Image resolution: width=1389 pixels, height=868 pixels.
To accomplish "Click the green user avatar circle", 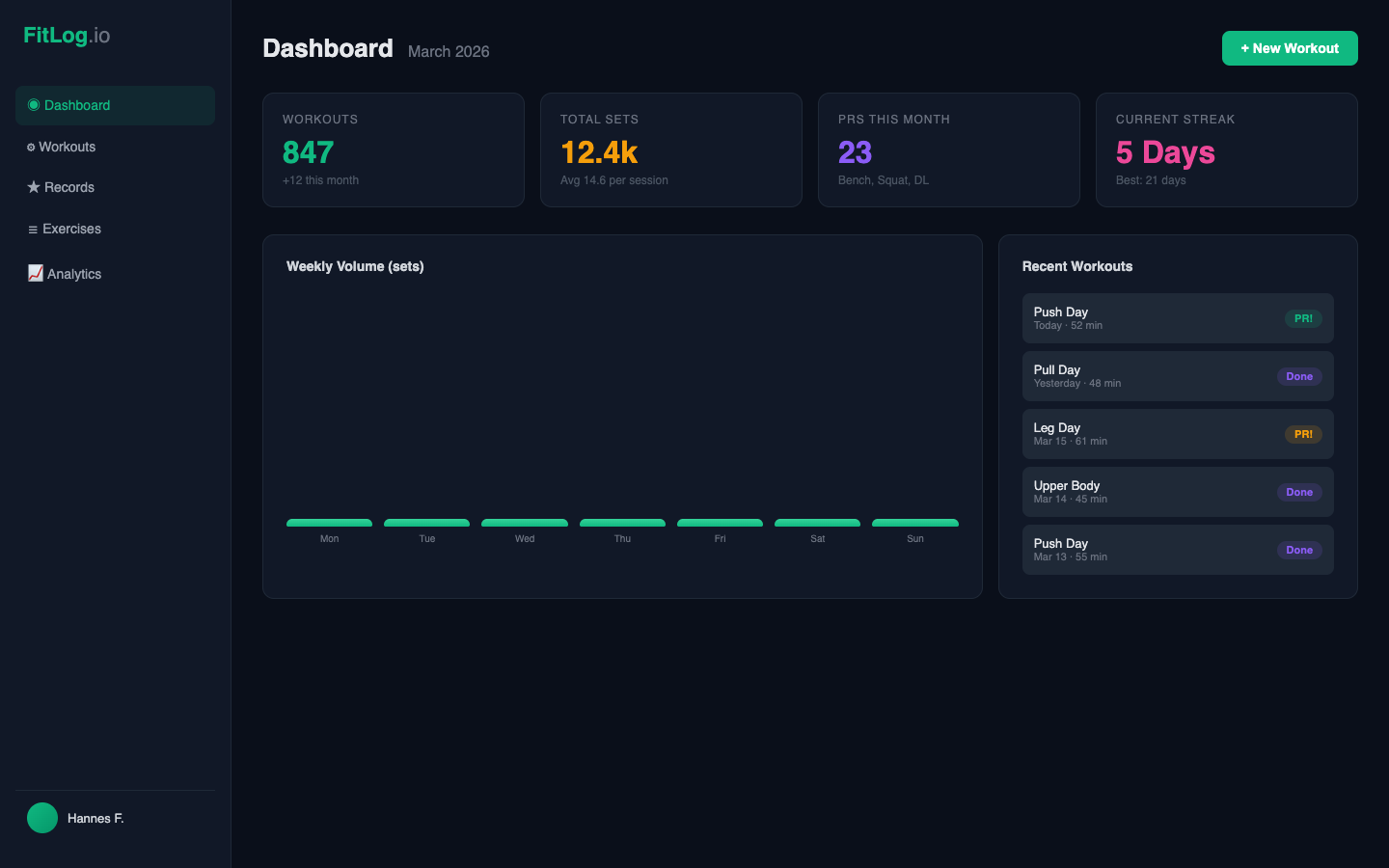I will pos(42,818).
